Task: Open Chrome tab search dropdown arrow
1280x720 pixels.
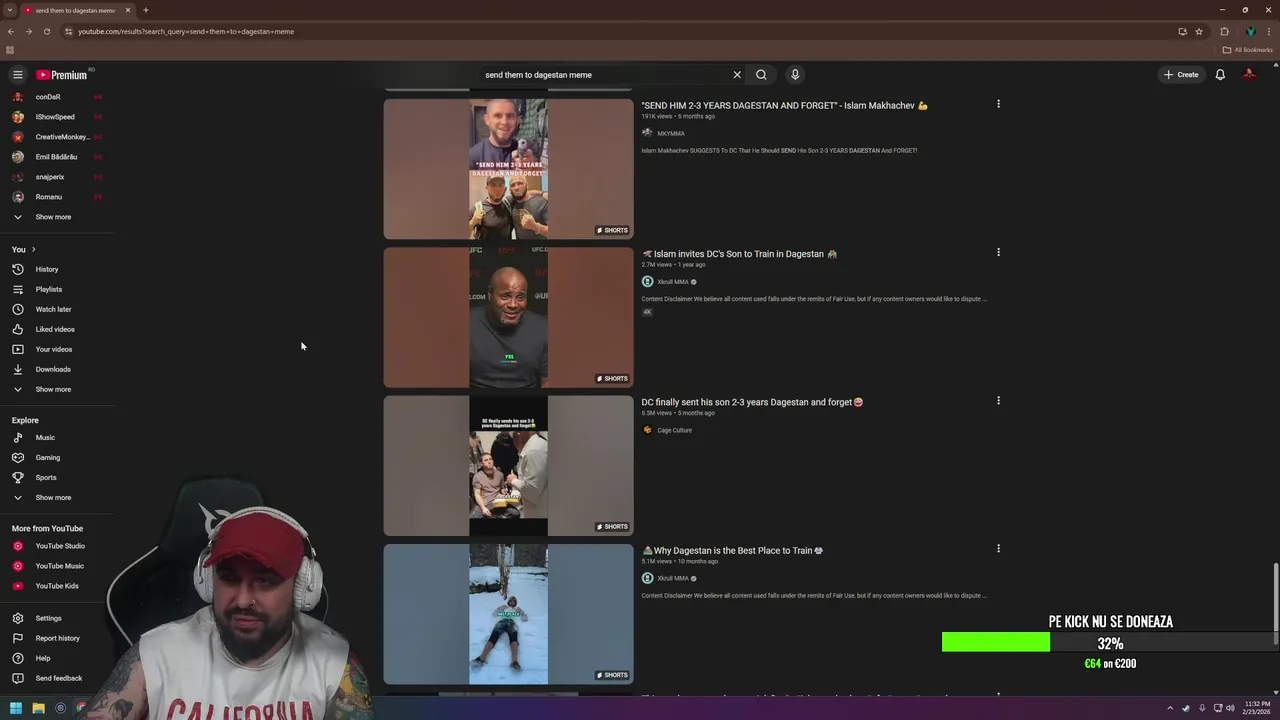Action: [x=10, y=10]
